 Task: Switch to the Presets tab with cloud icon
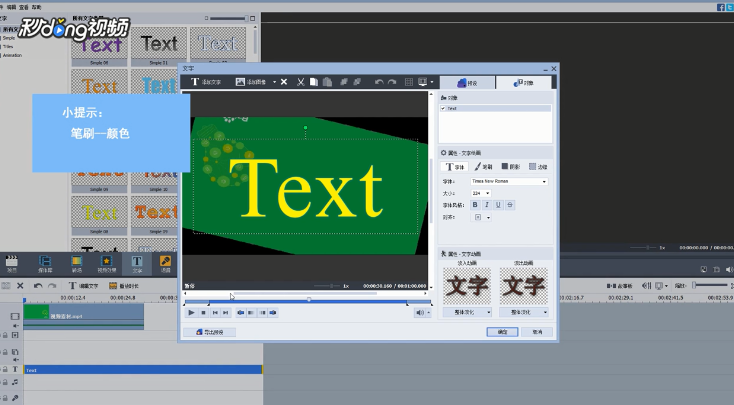pos(467,83)
